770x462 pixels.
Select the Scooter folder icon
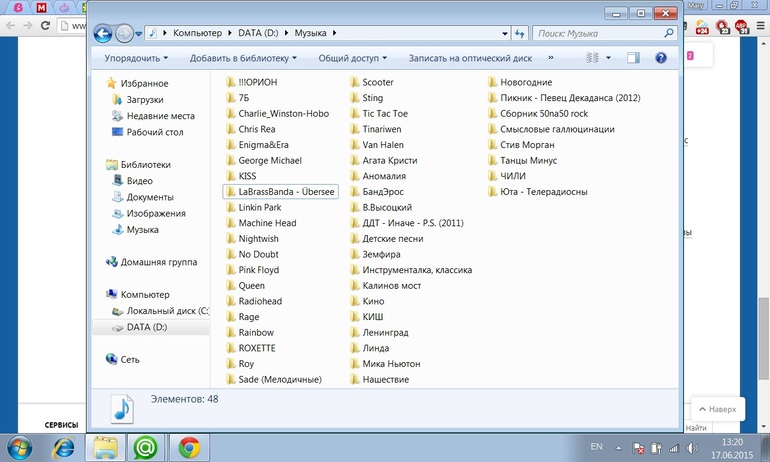tap(355, 82)
